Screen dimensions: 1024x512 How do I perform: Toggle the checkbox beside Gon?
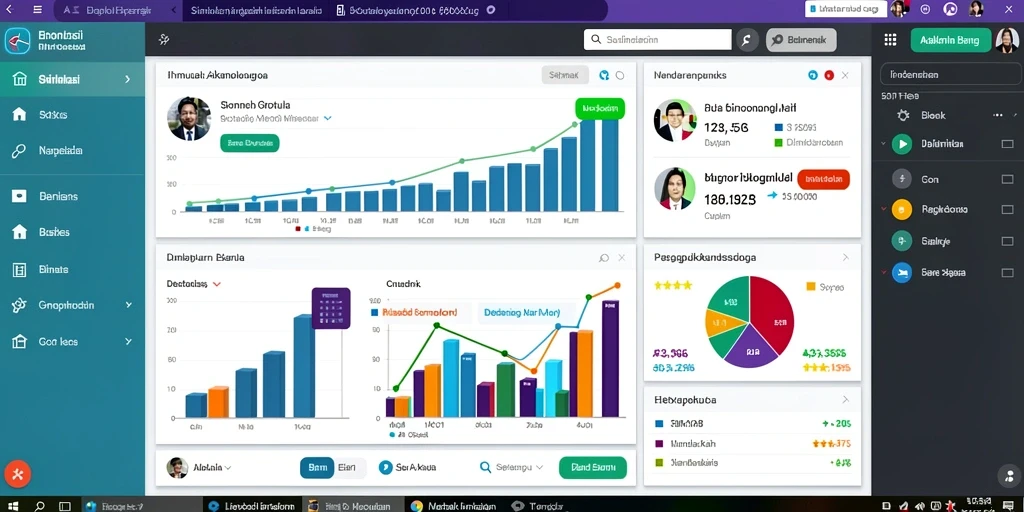click(x=1007, y=179)
